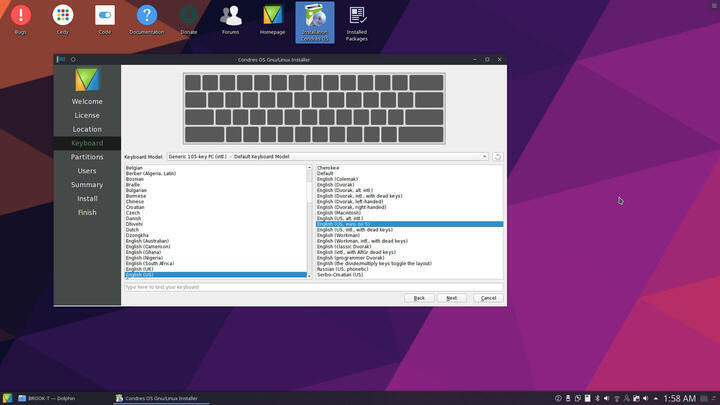720x405 pixels.
Task: Open the Keyboard Model dropdown
Action: [328, 157]
